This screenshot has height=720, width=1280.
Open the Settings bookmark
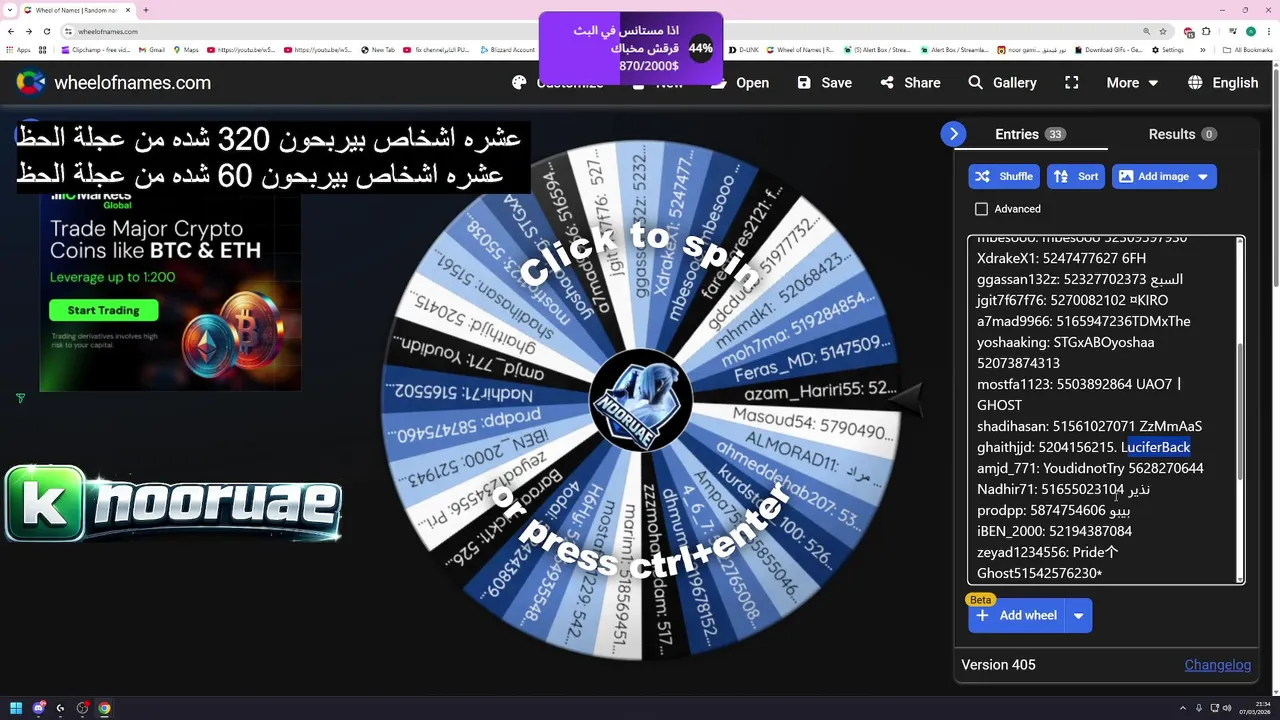1168,50
